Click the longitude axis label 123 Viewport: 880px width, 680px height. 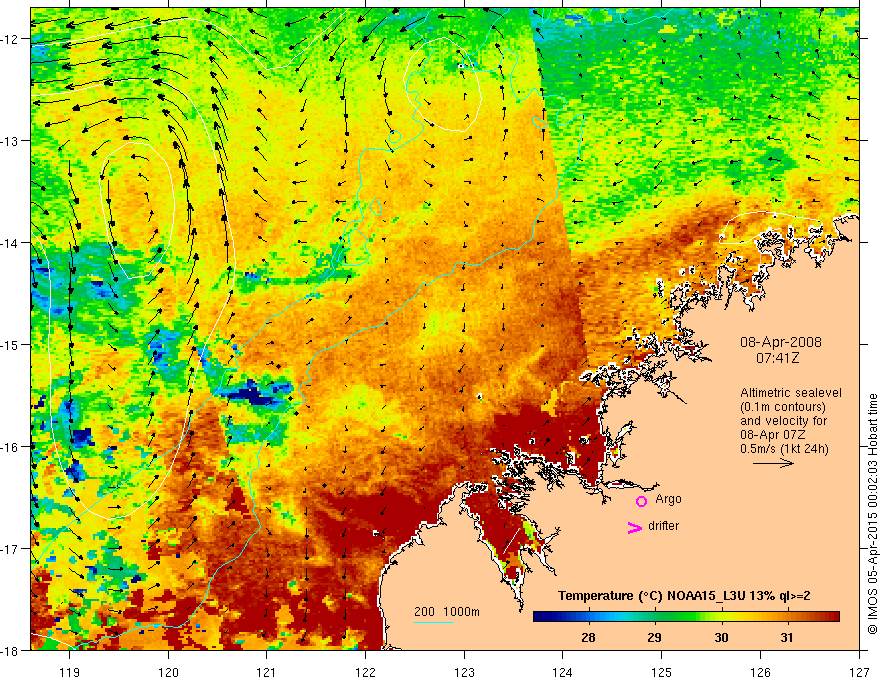[x=464, y=672]
